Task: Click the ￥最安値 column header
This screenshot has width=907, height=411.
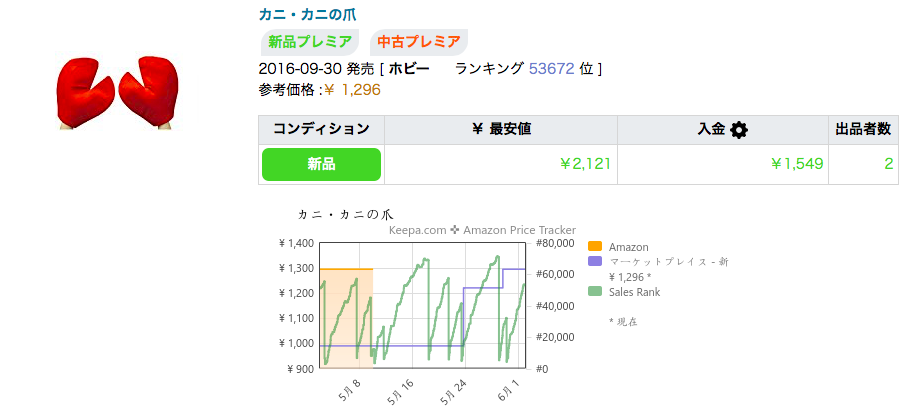Action: pyautogui.click(x=500, y=130)
